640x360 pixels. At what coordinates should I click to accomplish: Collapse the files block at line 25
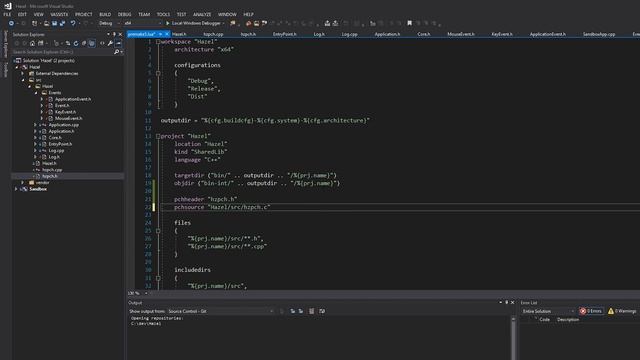[158, 231]
